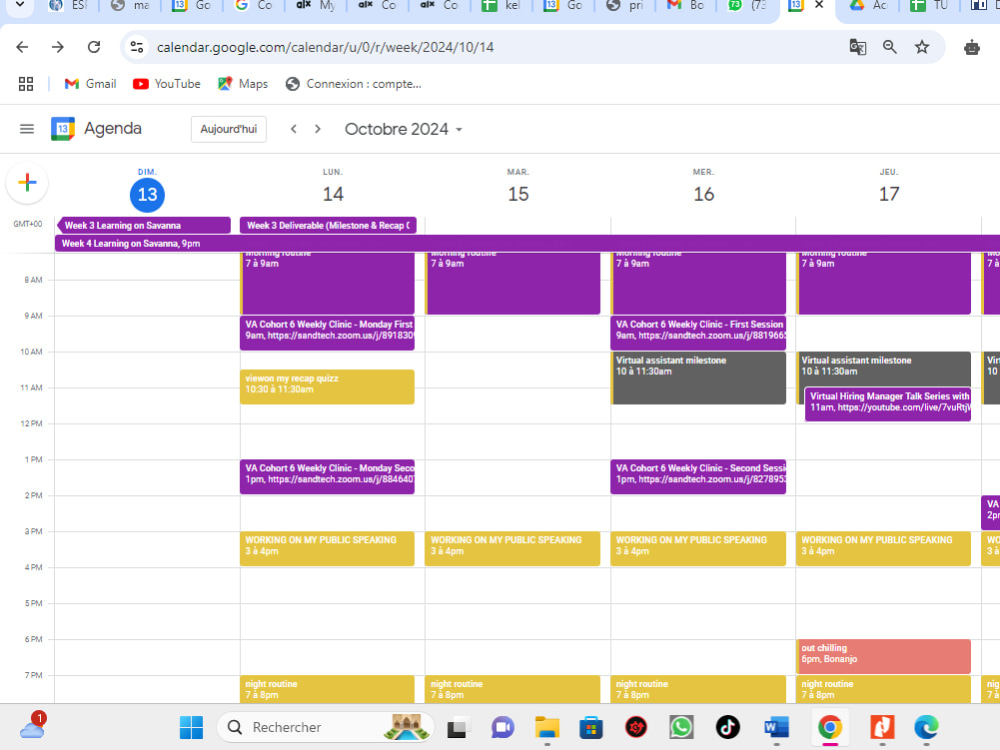Image resolution: width=1000 pixels, height=750 pixels.
Task: Open the Connexion : compte bookmark
Action: (353, 84)
